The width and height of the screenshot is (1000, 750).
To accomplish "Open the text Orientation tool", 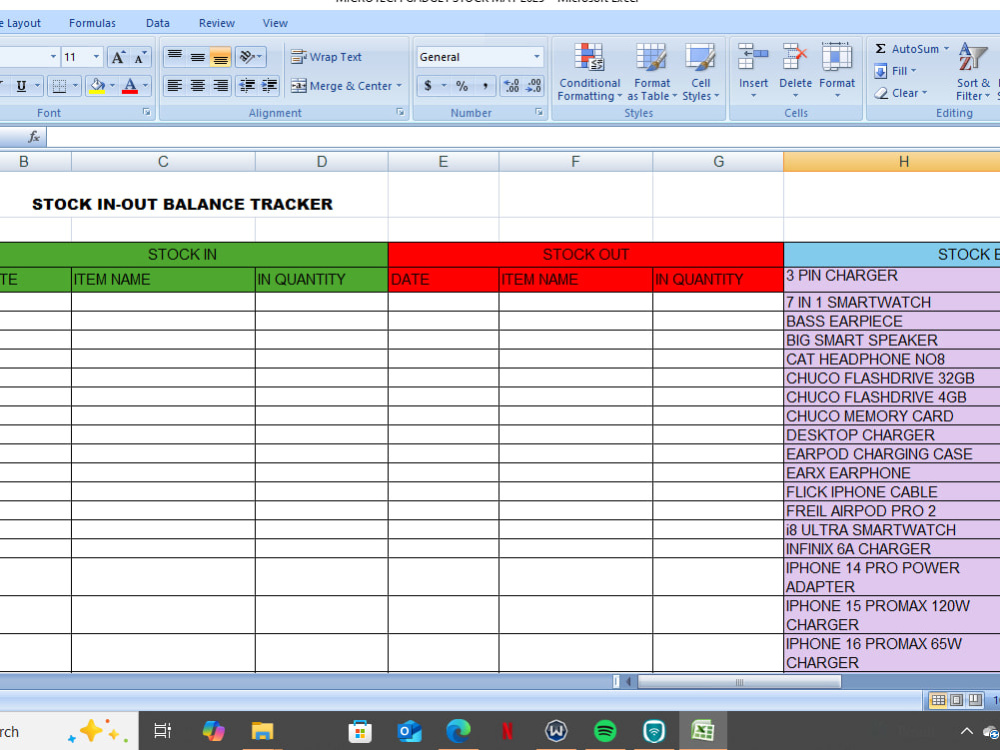I will click(x=250, y=57).
